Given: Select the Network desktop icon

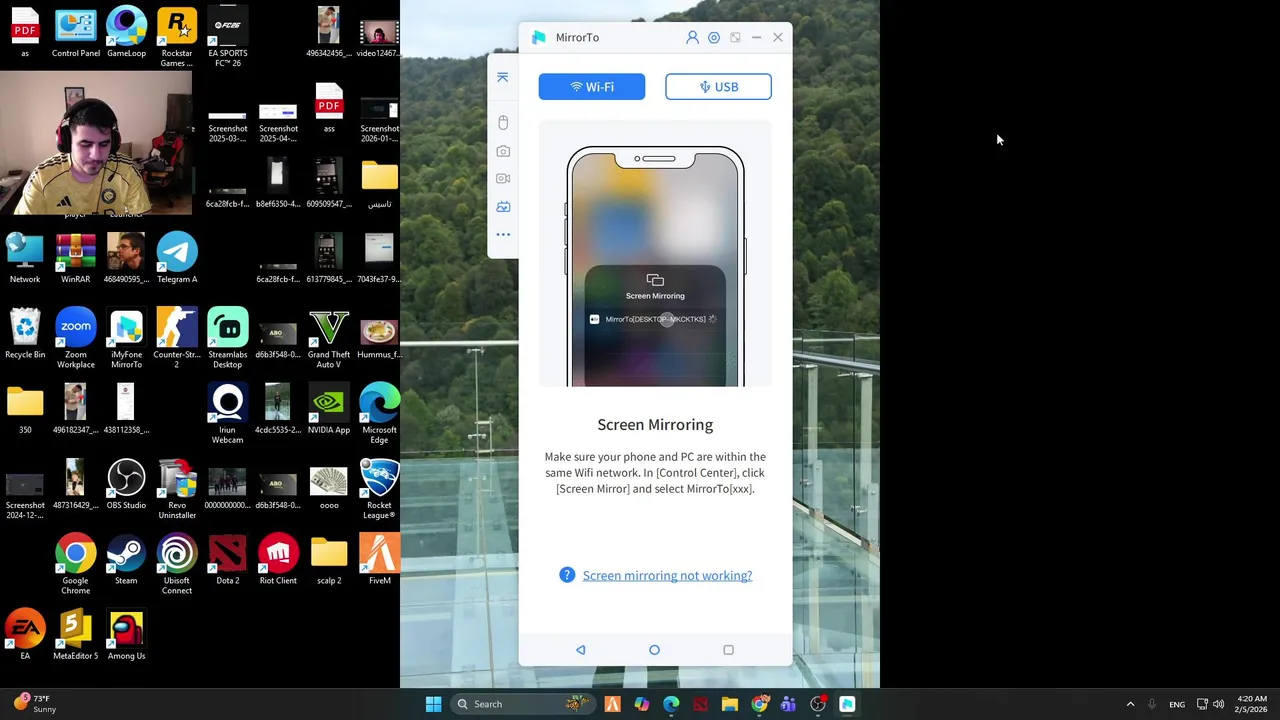Looking at the screenshot, I should click(25, 259).
